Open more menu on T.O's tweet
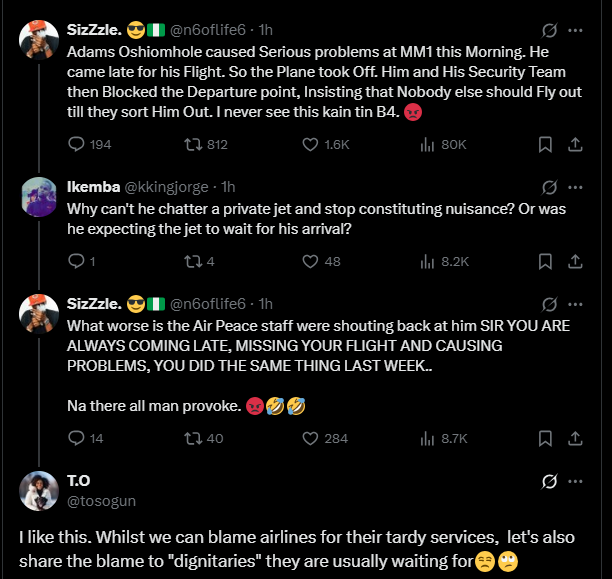 575,481
